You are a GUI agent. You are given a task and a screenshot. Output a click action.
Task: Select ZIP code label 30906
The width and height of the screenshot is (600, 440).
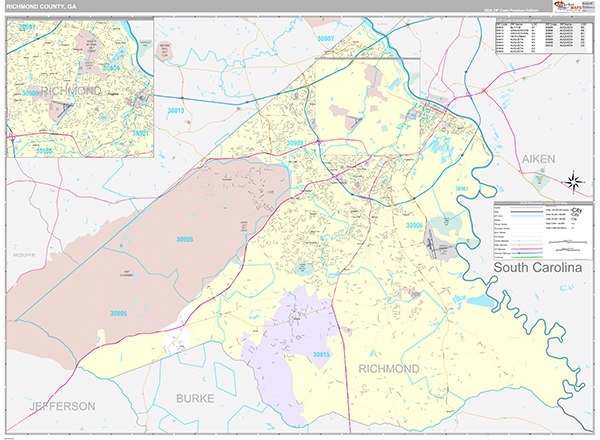tap(414, 225)
